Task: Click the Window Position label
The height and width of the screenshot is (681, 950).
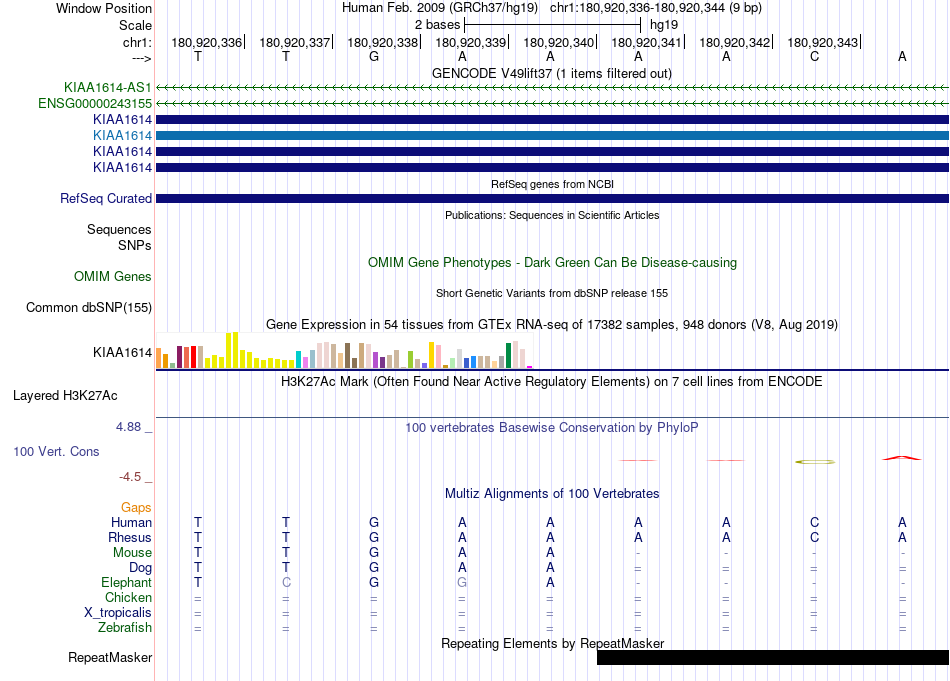Action: click(104, 8)
